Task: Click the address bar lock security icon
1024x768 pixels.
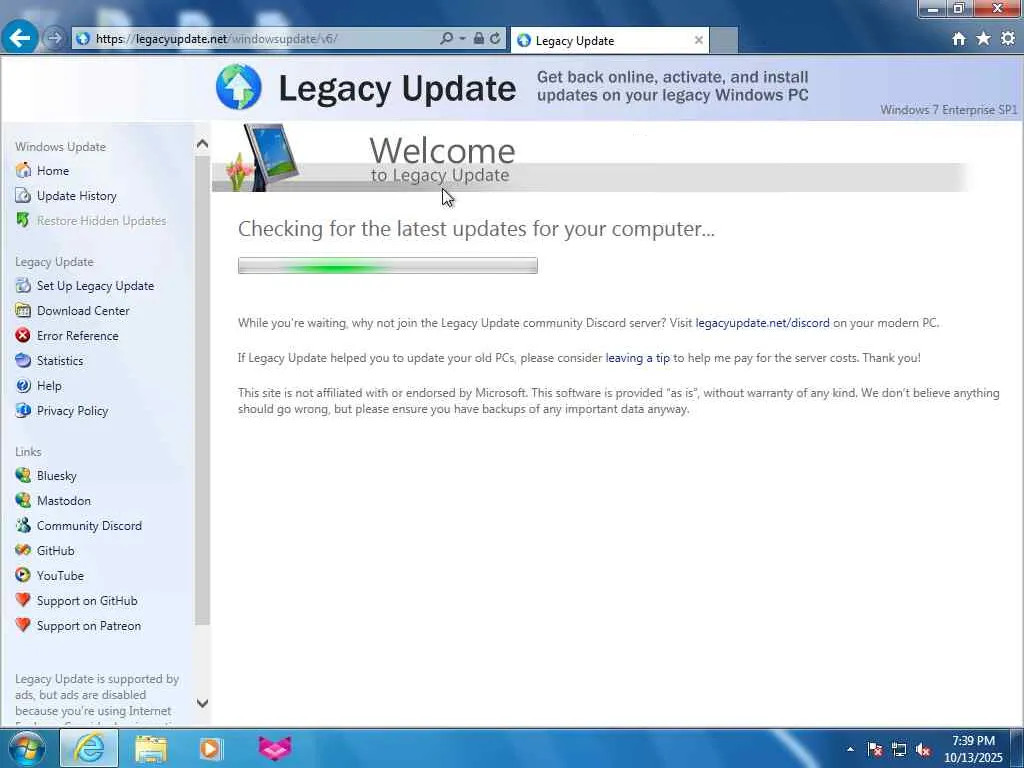Action: tap(479, 39)
